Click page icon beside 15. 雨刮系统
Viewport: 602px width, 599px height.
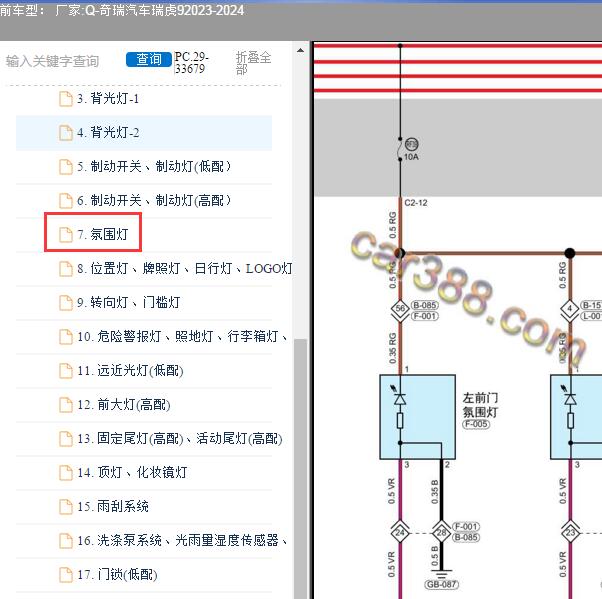point(66,506)
